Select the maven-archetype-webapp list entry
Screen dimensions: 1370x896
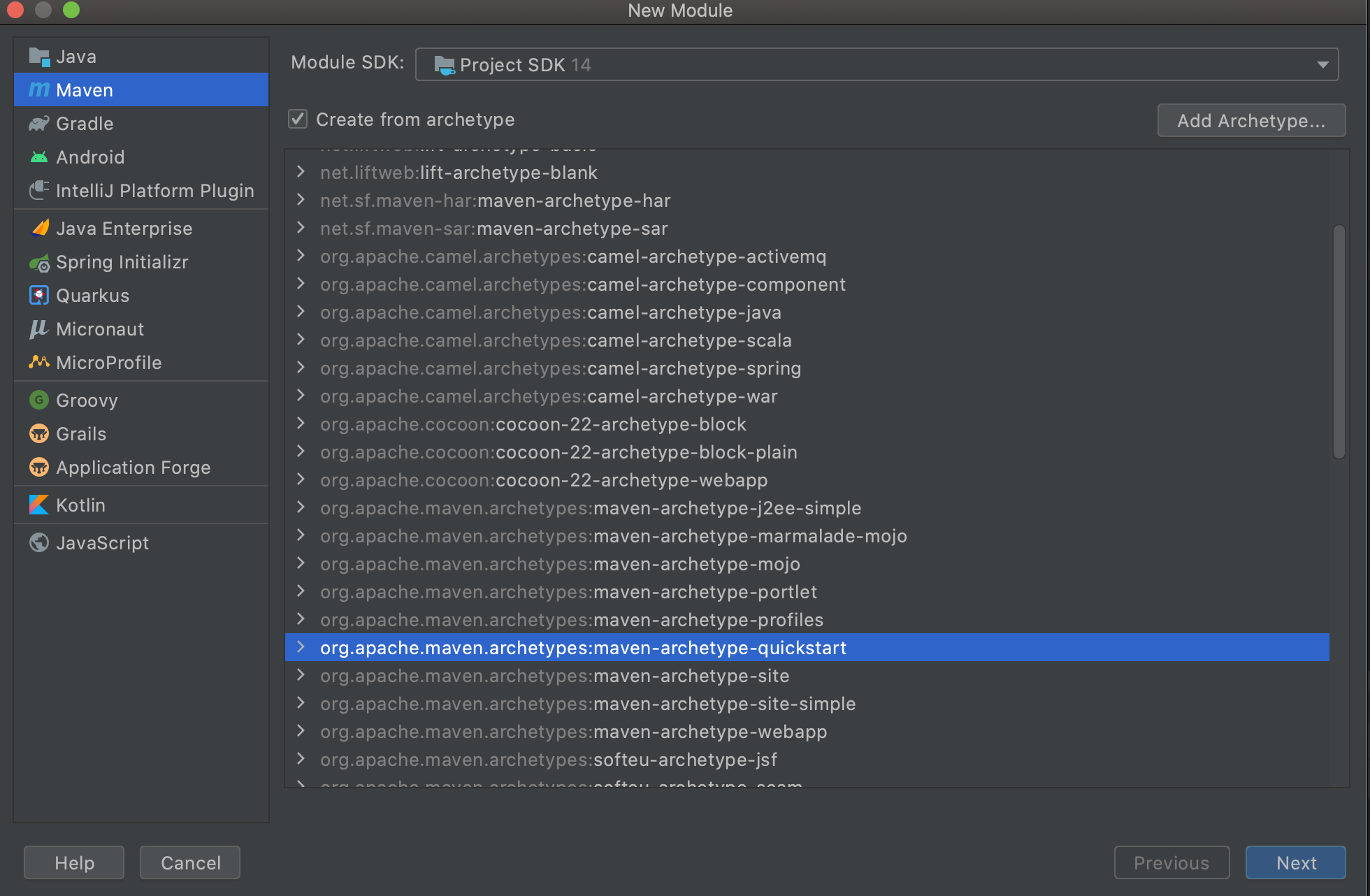click(573, 732)
